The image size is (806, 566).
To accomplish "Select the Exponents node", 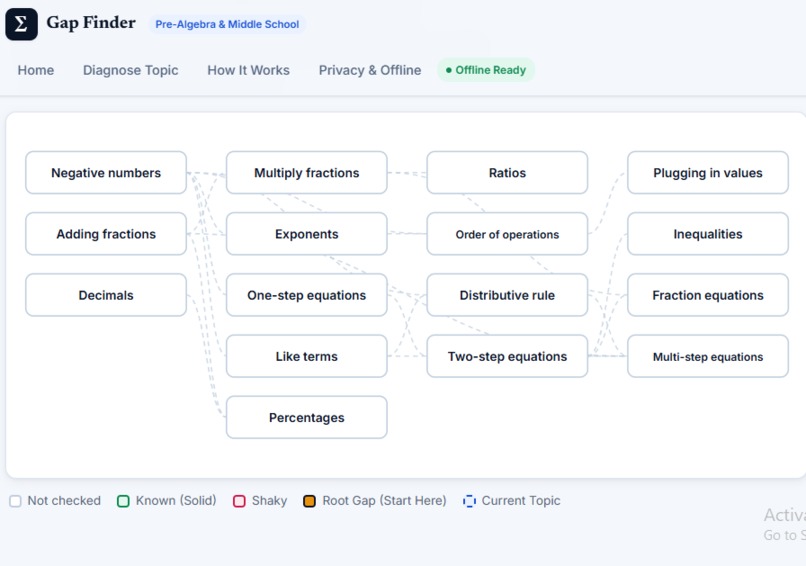I will 306,234.
